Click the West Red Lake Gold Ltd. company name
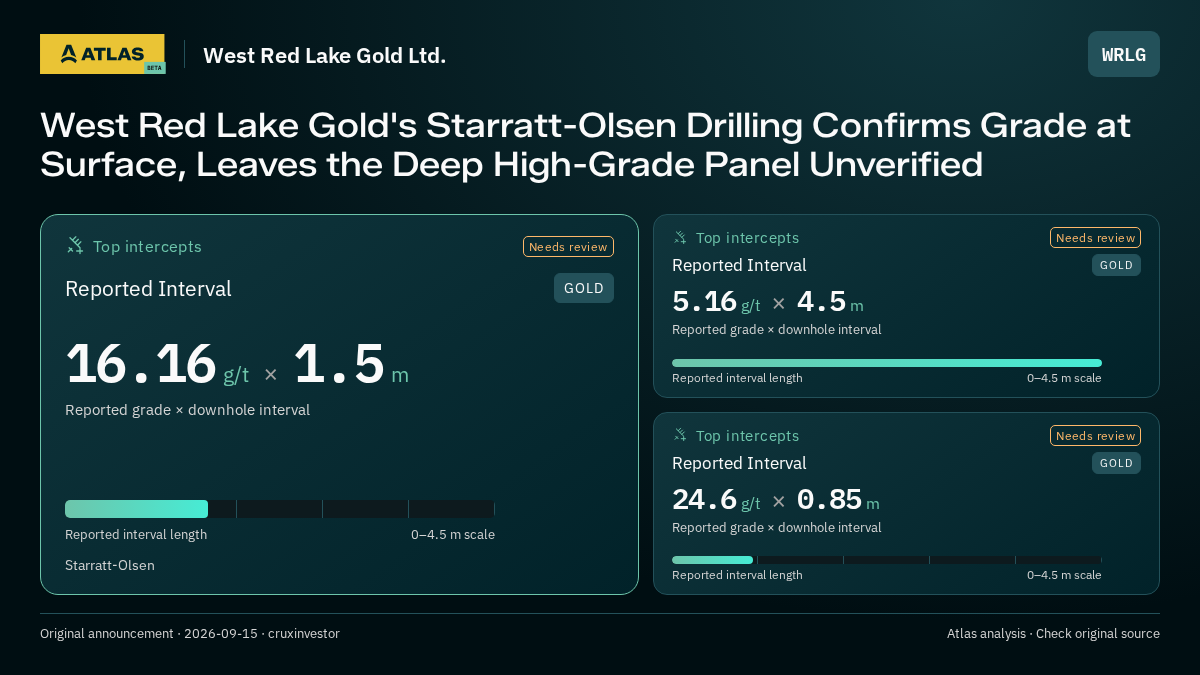The image size is (1200, 675). [x=324, y=55]
